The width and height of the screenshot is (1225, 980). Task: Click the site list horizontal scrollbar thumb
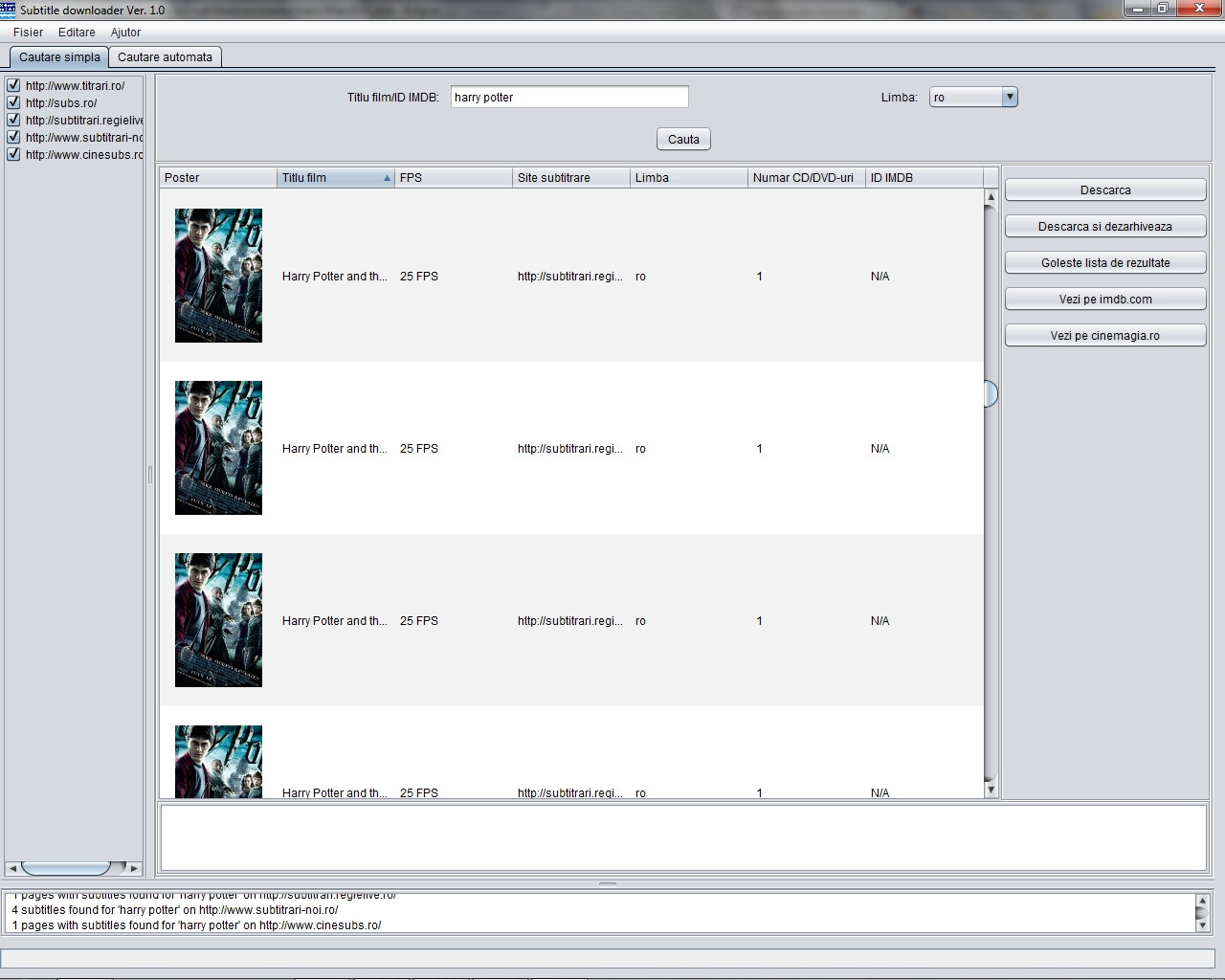coord(66,868)
